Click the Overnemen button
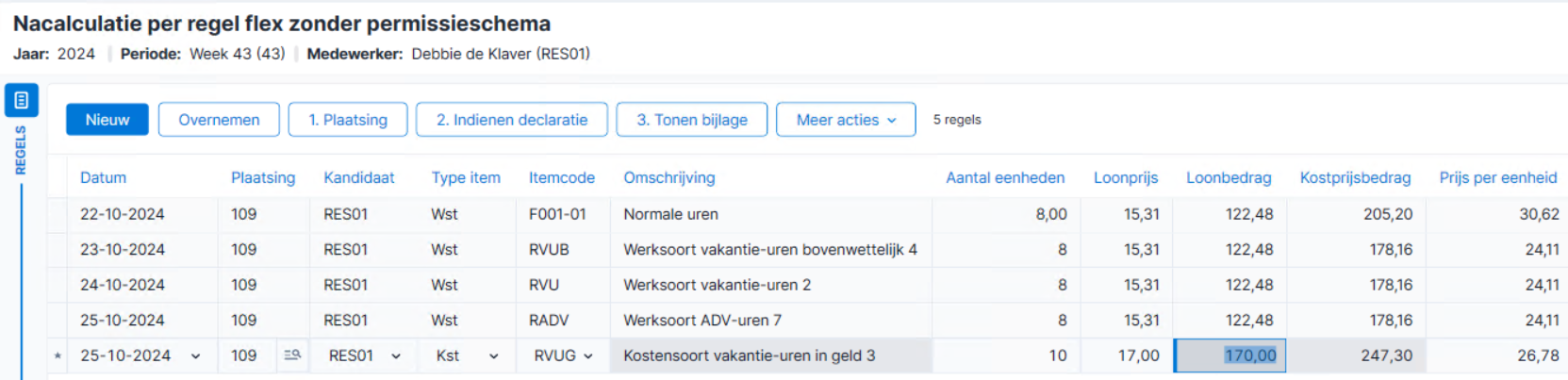 pyautogui.click(x=219, y=120)
